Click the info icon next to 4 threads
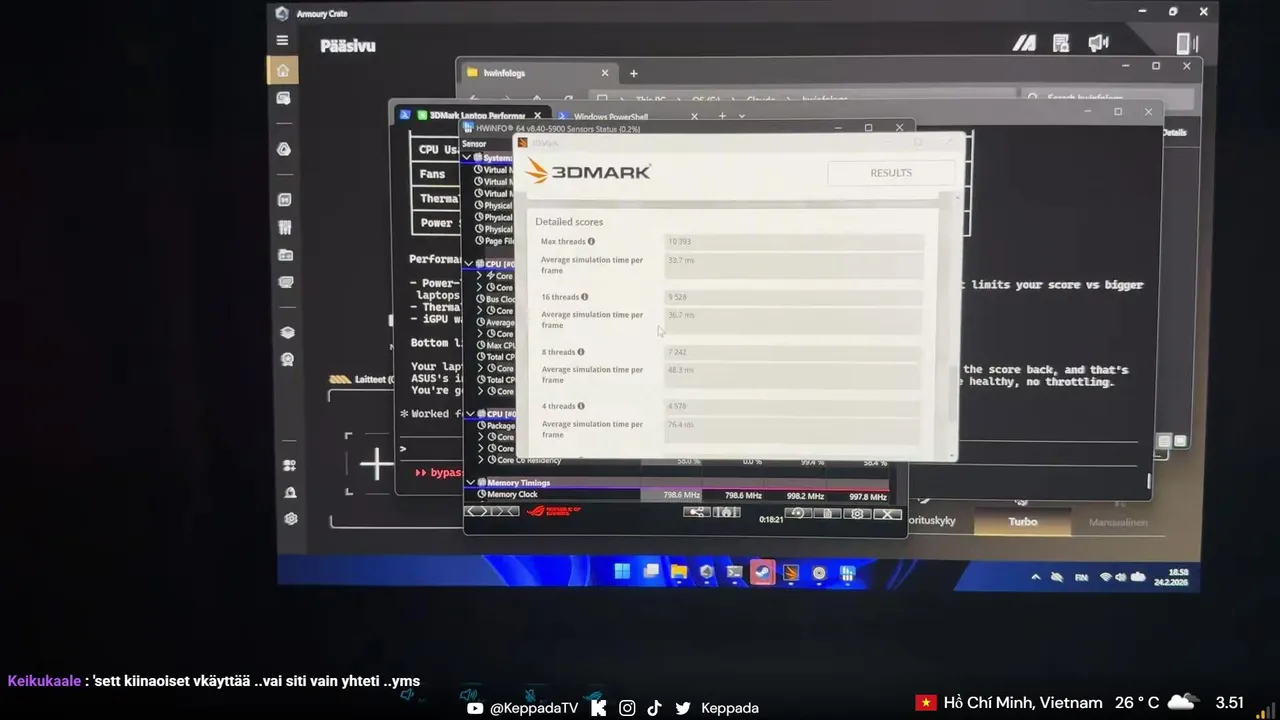This screenshot has width=1280, height=720. (581, 406)
